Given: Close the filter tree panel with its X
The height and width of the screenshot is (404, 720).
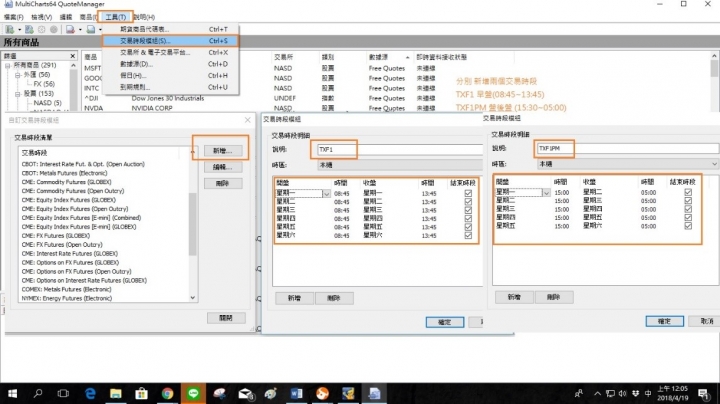Looking at the screenshot, I should pos(73,56).
